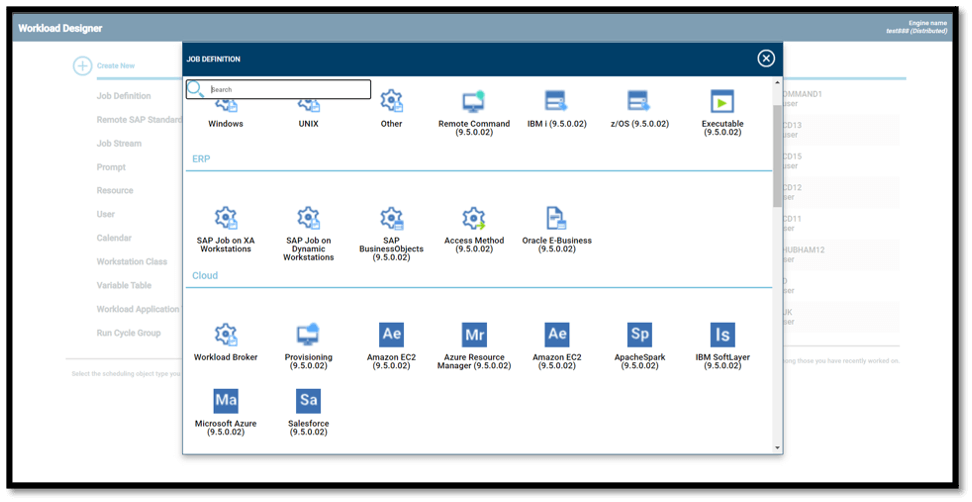The width and height of the screenshot is (972, 502).
Task: Open Remote SAP Standard in Create New list
Action: tap(139, 120)
